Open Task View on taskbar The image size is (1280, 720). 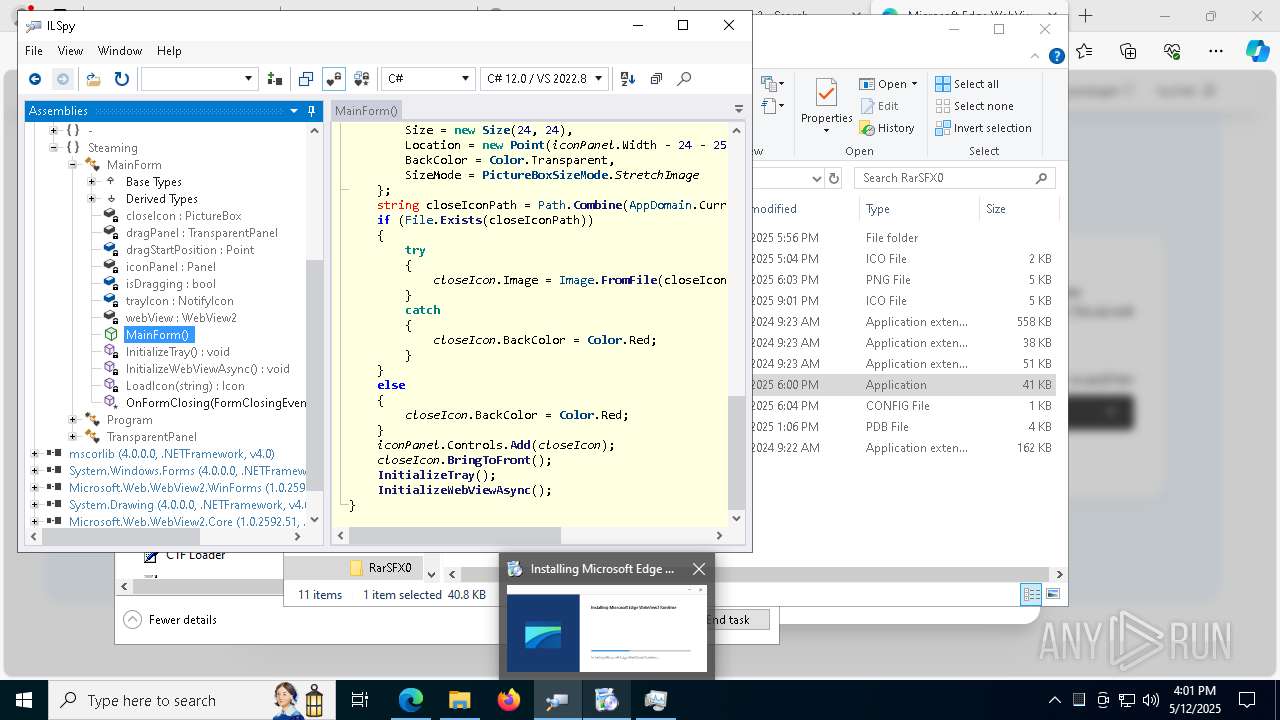[360, 700]
